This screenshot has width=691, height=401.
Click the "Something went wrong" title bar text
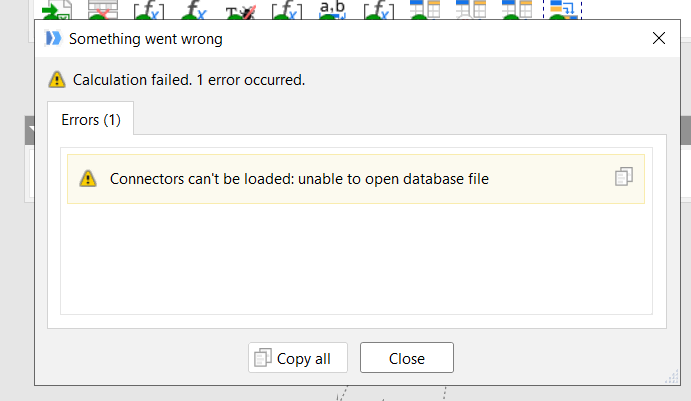(x=145, y=39)
